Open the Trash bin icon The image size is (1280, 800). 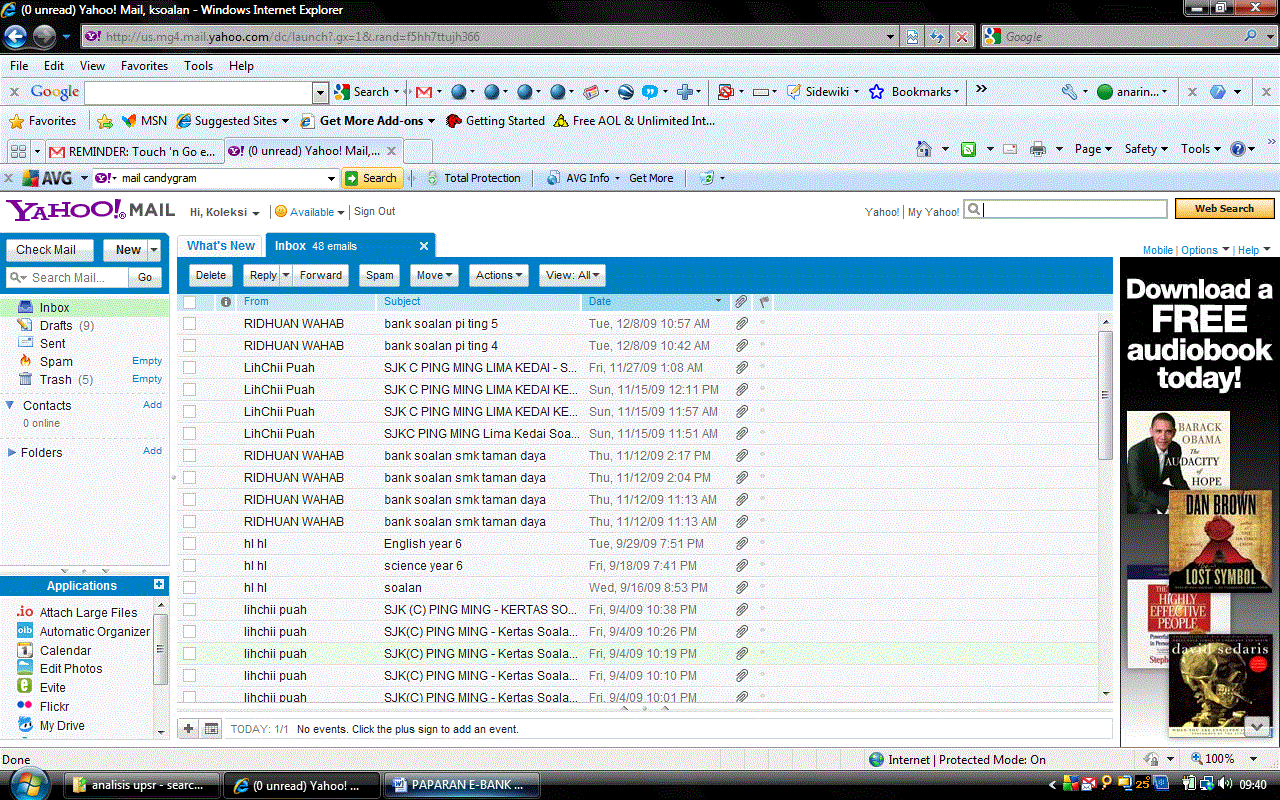click(x=25, y=379)
